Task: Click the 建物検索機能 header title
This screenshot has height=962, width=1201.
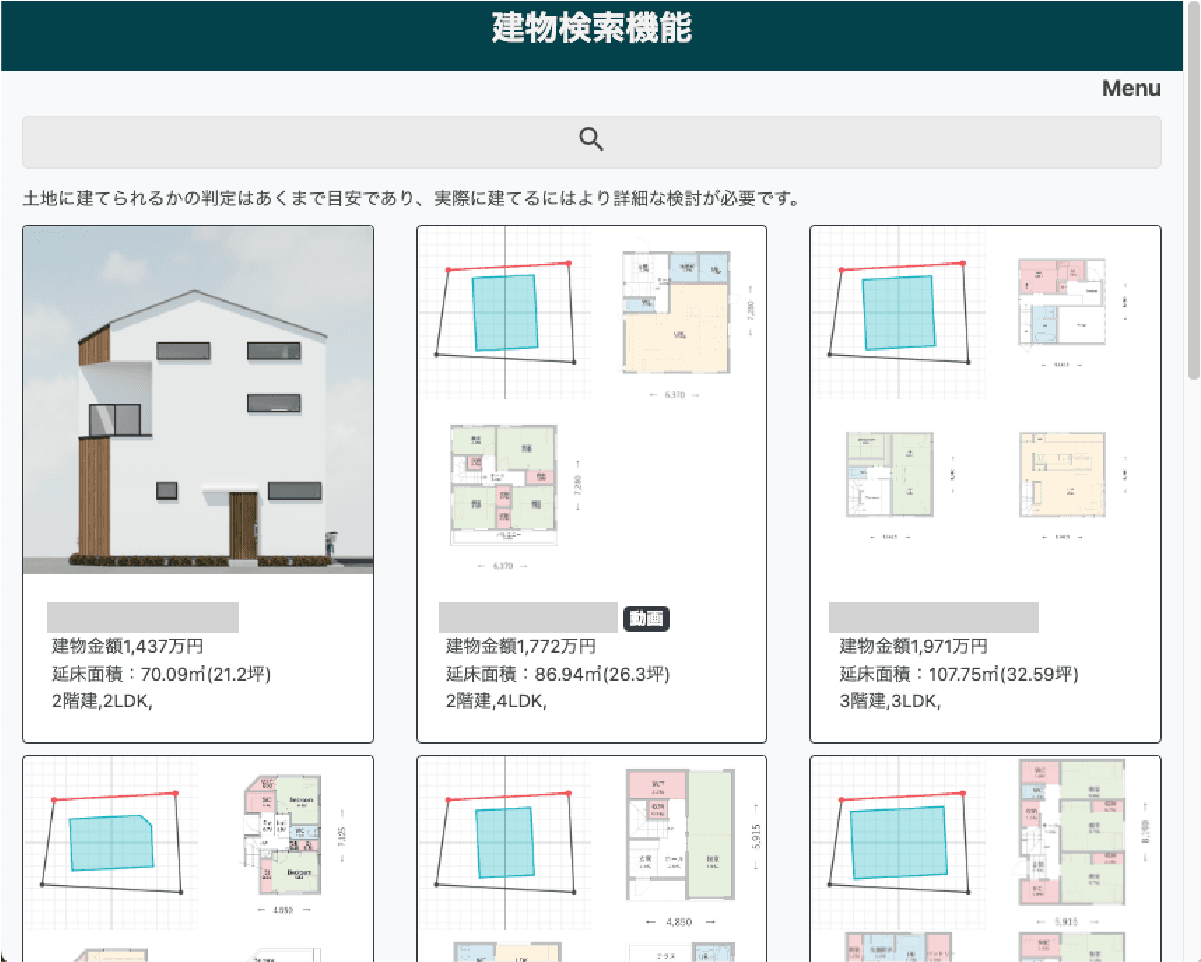Action: (x=591, y=31)
